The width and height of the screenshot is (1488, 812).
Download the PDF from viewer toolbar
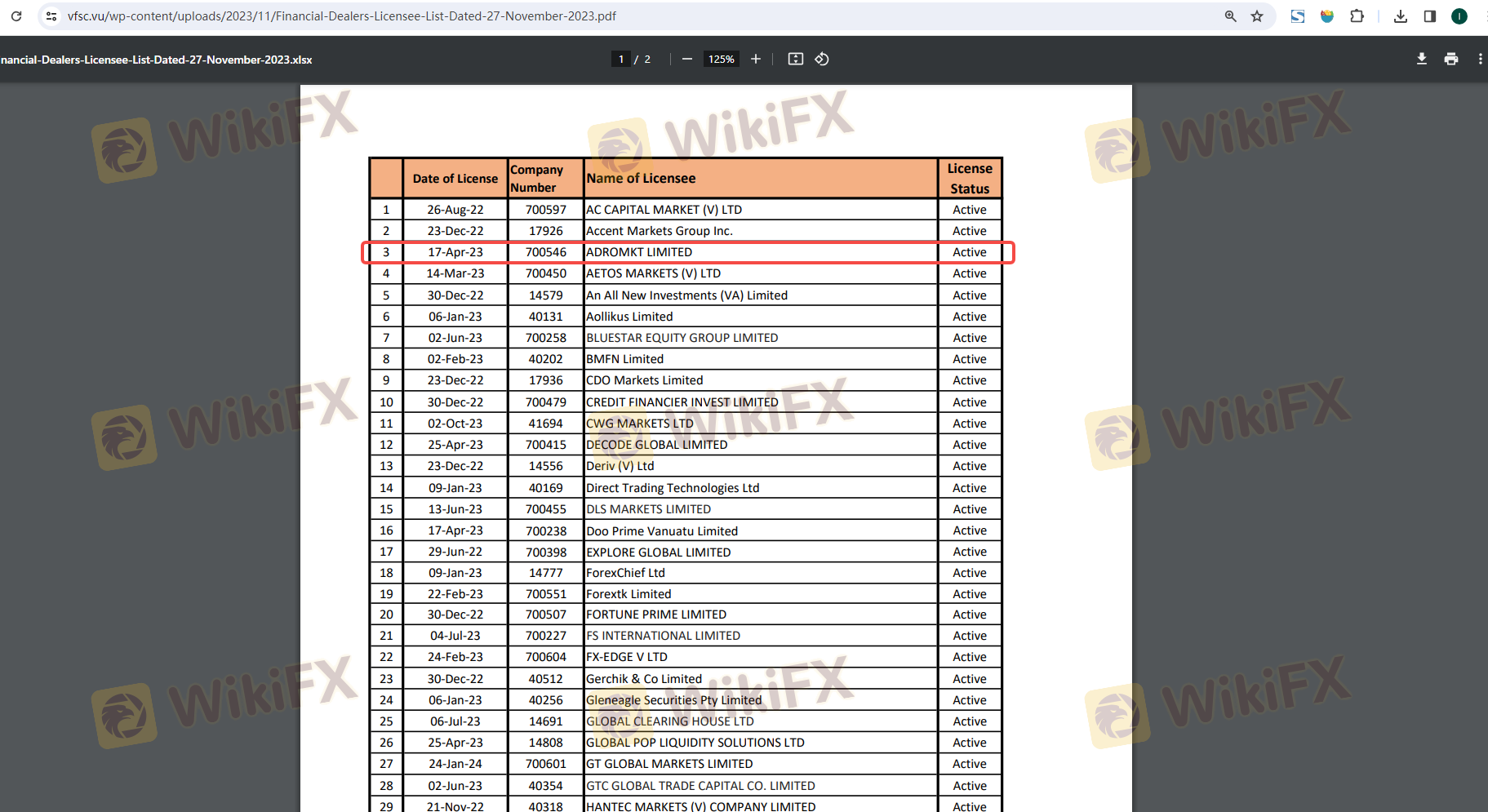[x=1422, y=59]
